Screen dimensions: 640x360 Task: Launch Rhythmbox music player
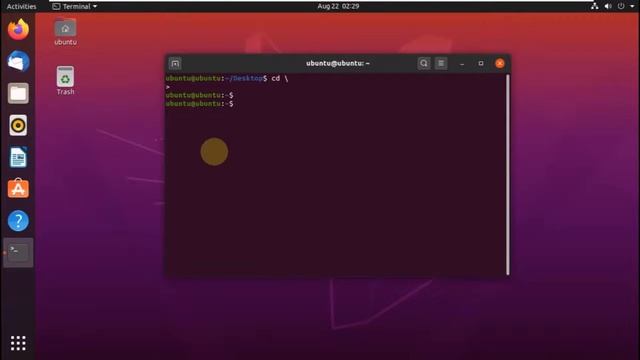18,125
